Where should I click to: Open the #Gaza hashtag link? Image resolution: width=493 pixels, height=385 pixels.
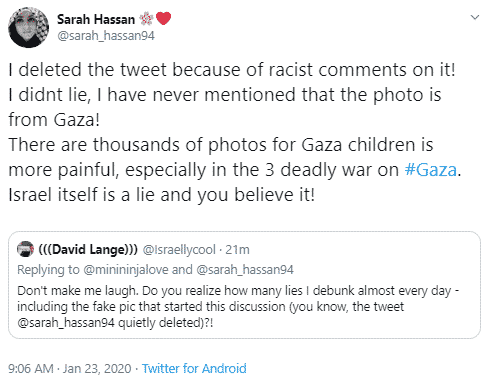click(x=430, y=170)
